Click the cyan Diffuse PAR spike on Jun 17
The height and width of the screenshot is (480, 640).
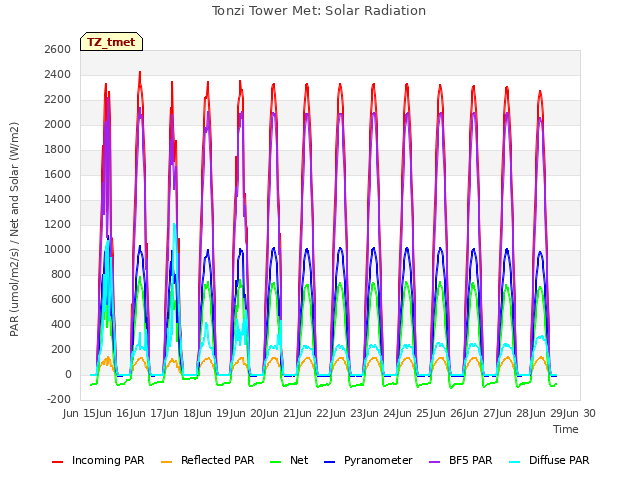(174, 225)
